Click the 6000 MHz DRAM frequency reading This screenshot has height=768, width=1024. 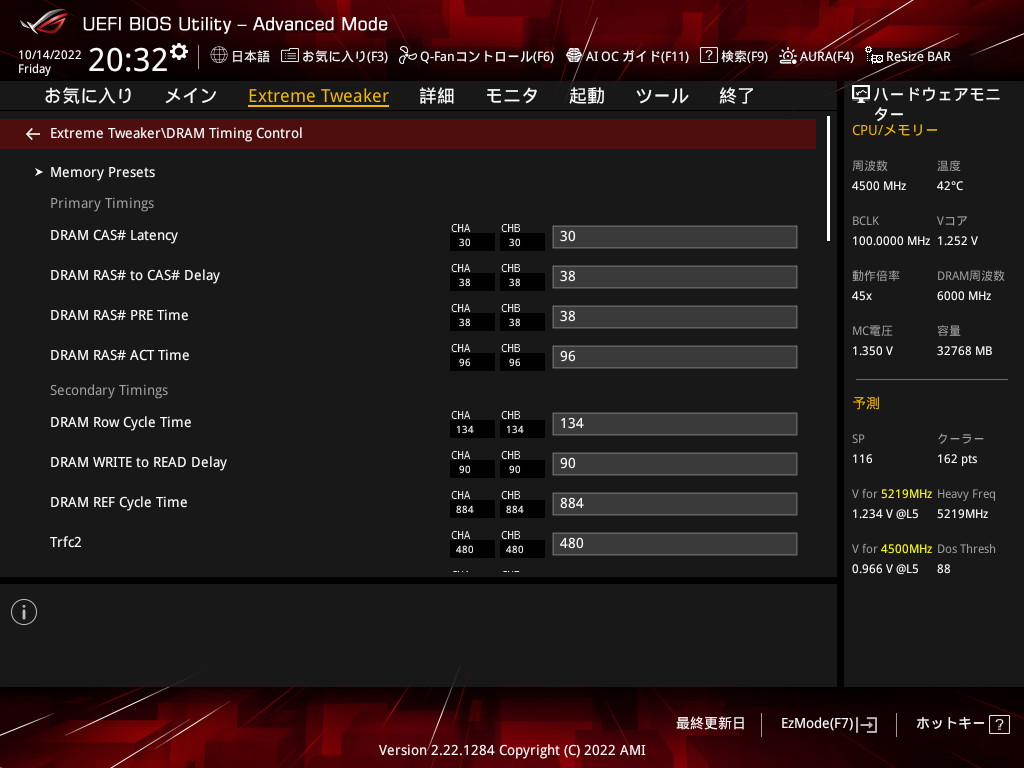964,296
